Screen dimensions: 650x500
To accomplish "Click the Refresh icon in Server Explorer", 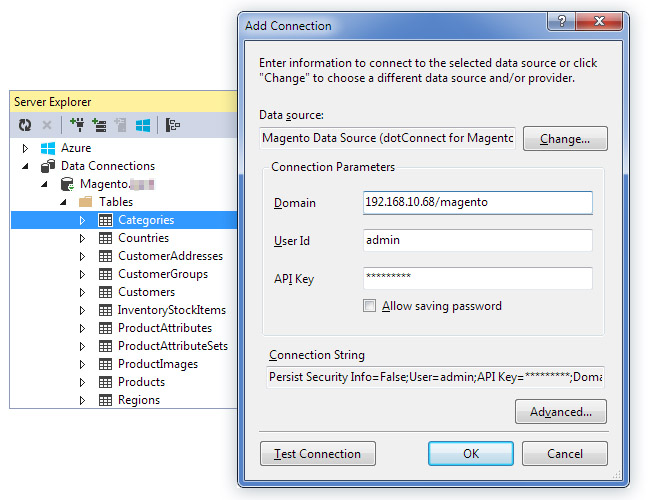I will click(x=25, y=125).
